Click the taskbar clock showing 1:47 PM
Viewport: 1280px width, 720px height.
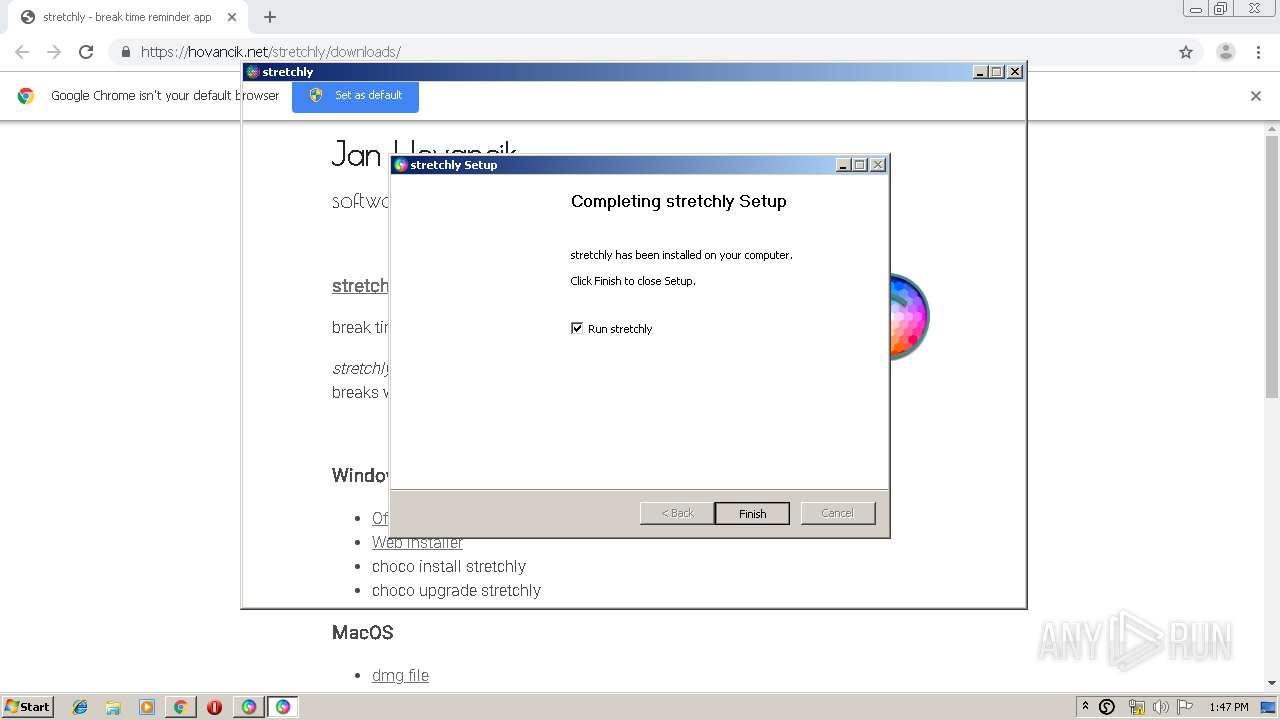tap(1228, 707)
